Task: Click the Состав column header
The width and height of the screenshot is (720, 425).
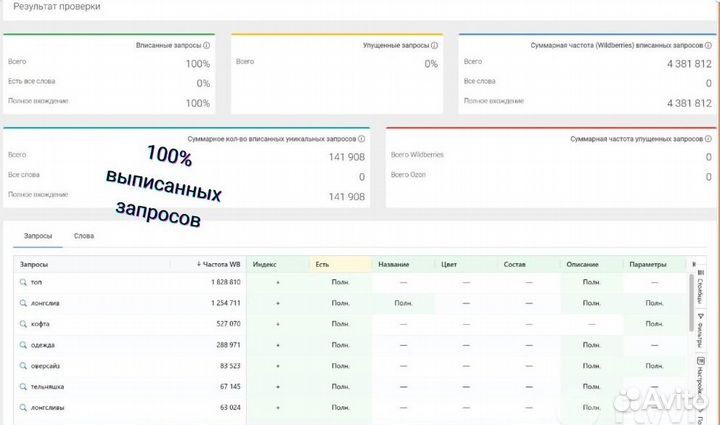Action: click(514, 264)
